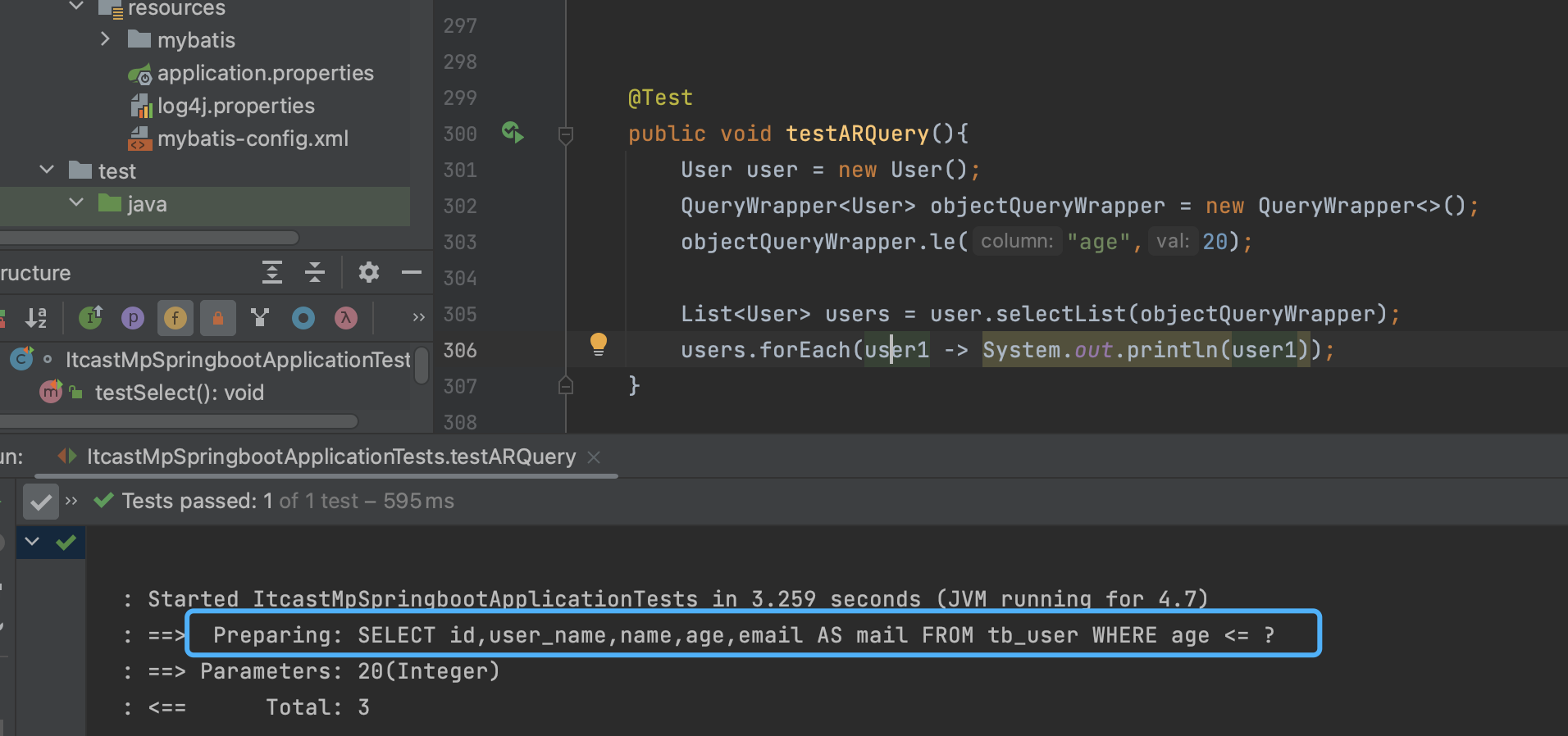Sort structure alphabetically with a-z icon
1568x736 pixels.
click(x=36, y=318)
